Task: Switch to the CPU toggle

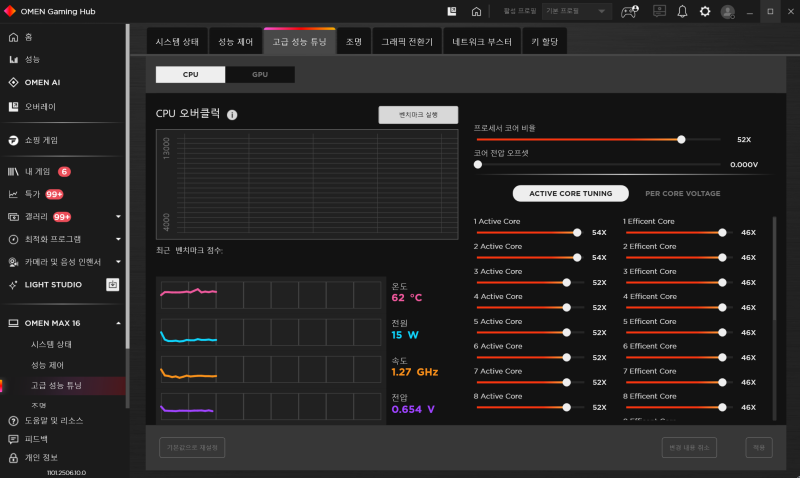Action: [190, 74]
